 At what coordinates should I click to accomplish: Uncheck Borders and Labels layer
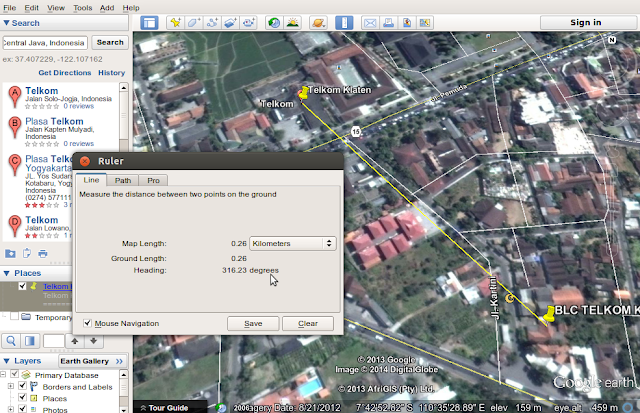click(22, 386)
